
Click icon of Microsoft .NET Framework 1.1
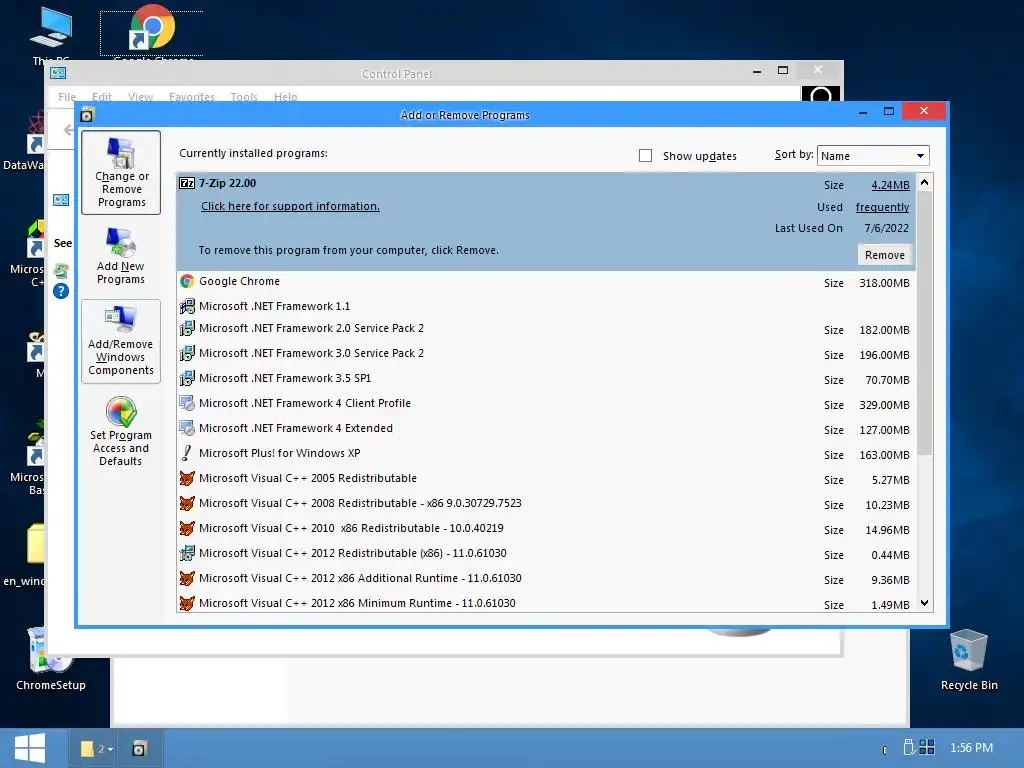tap(187, 306)
